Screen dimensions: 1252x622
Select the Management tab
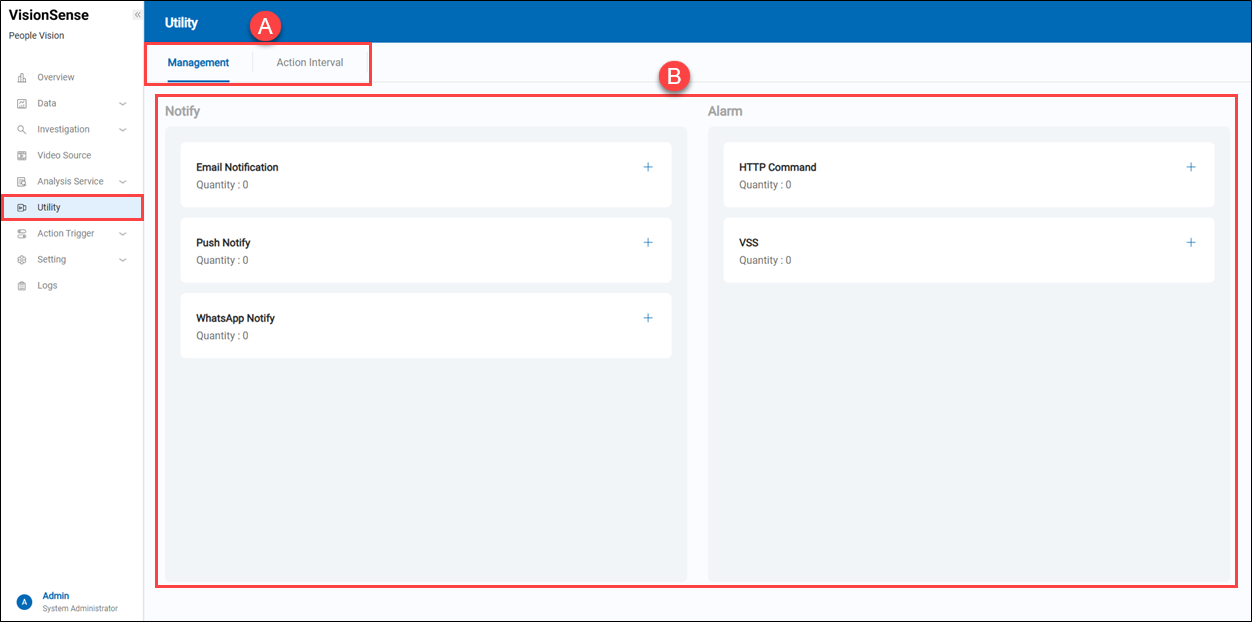point(198,63)
